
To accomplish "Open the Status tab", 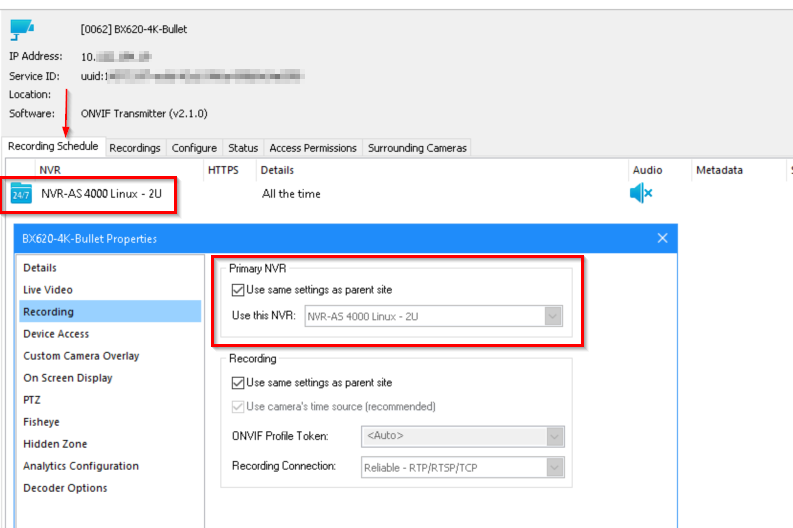I will pos(243,148).
